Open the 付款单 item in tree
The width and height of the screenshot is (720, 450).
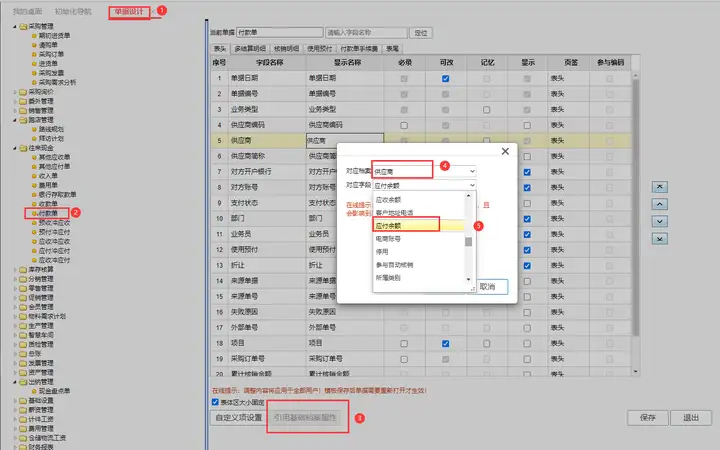[48, 213]
